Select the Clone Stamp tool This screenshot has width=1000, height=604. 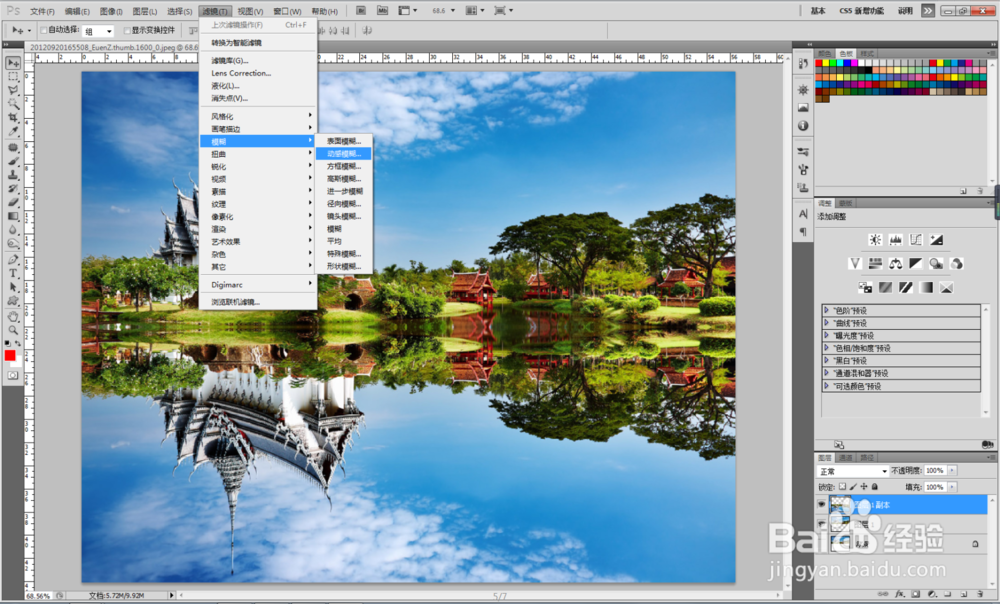click(x=13, y=175)
